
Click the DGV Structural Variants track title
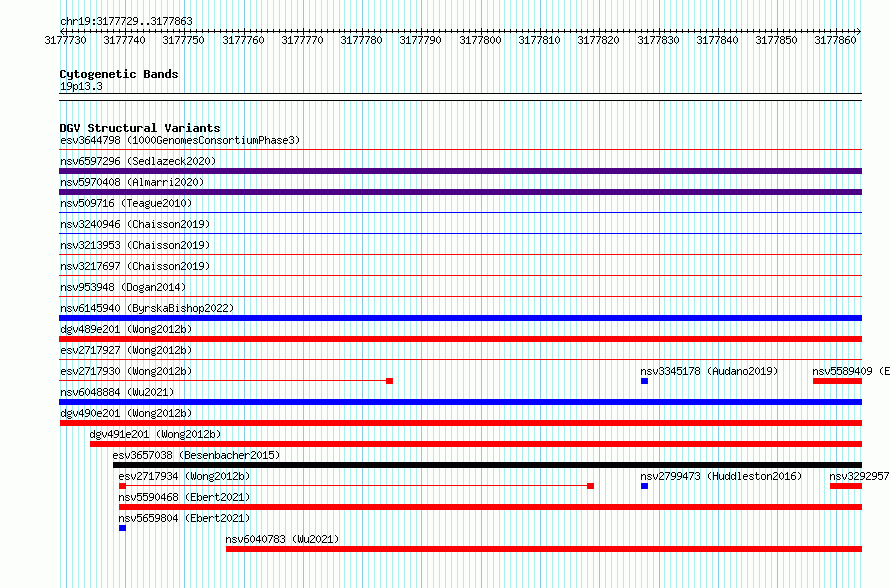140,128
